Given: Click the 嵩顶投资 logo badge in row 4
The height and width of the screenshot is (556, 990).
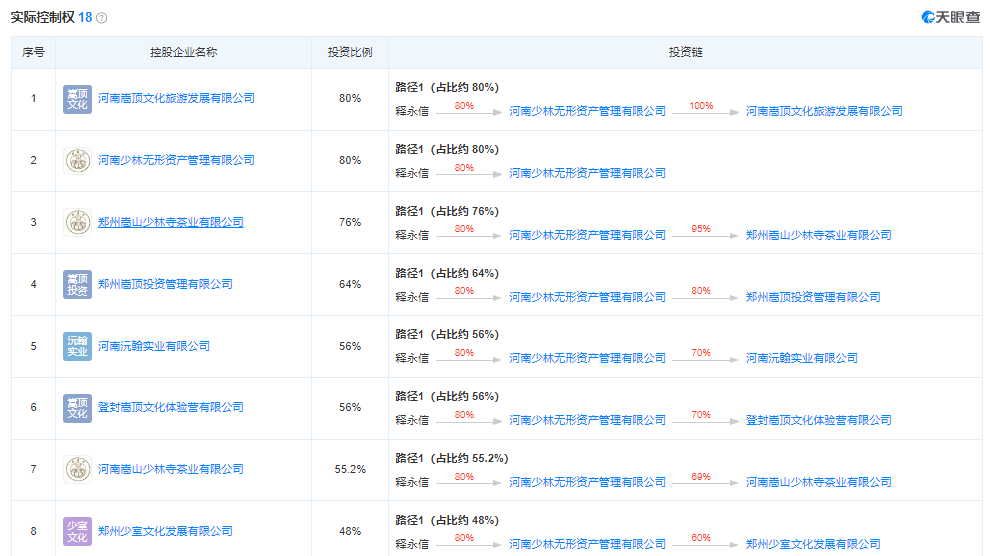Looking at the screenshot, I should tap(77, 284).
